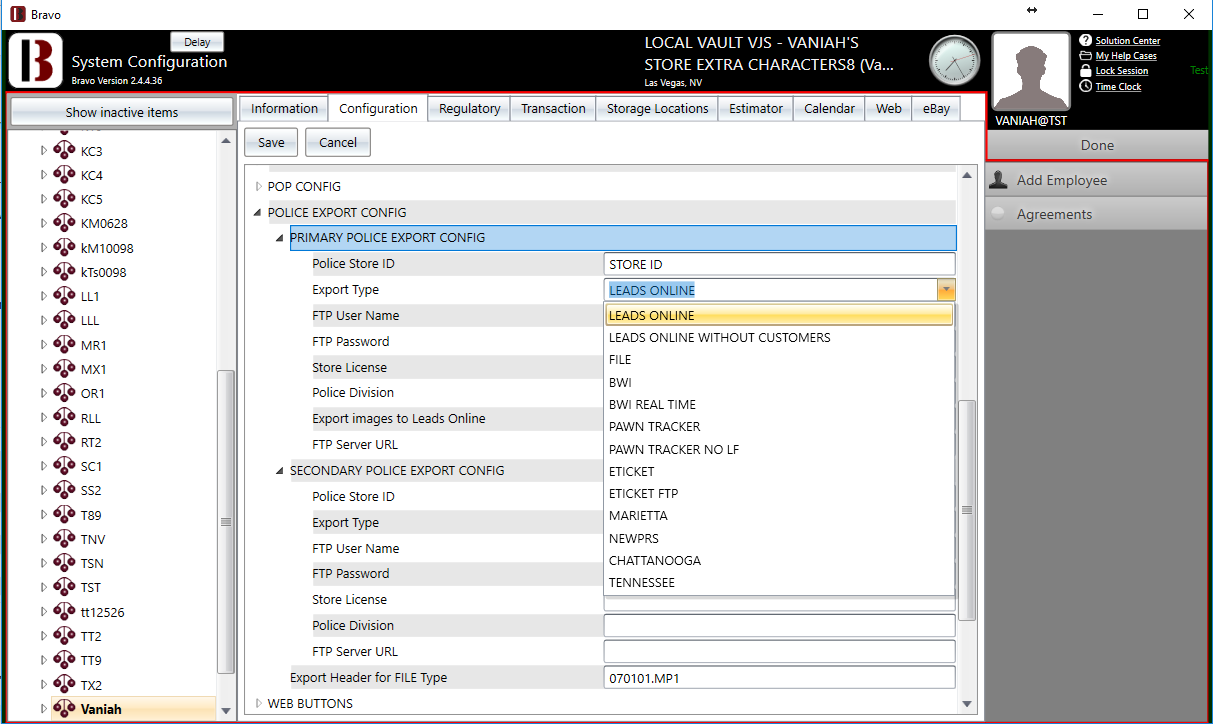
Task: Expand the TNV tree node
Action: click(43, 540)
